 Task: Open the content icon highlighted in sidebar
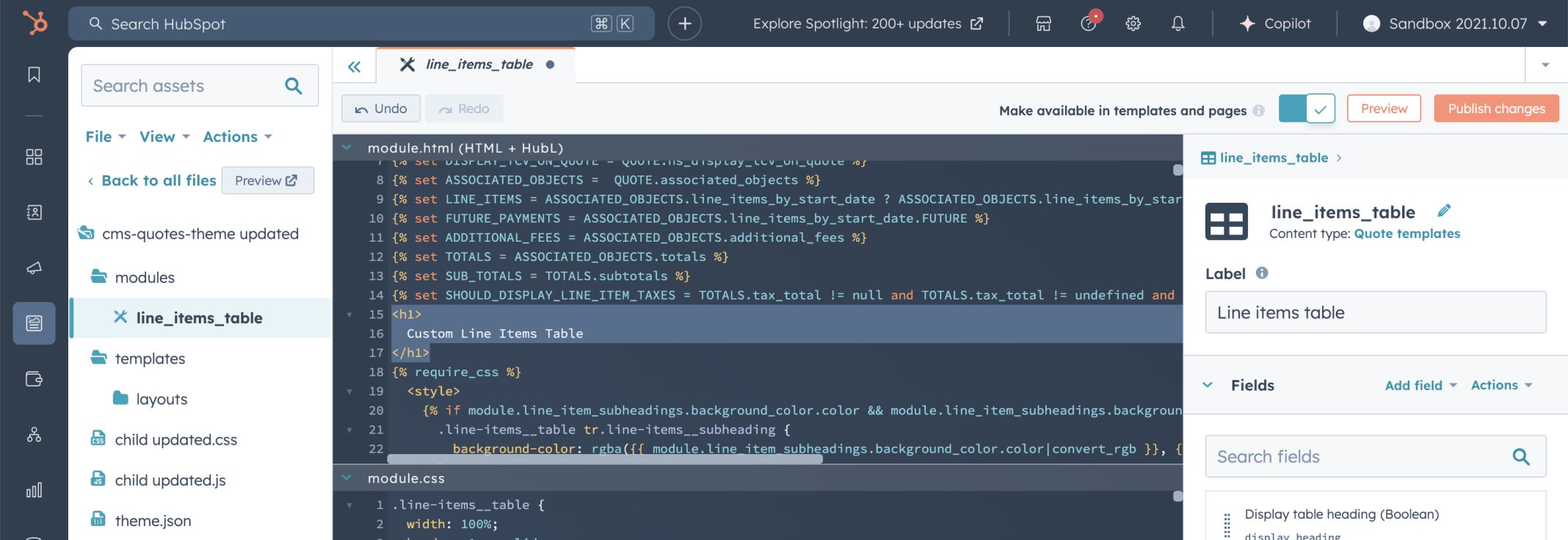tap(34, 323)
